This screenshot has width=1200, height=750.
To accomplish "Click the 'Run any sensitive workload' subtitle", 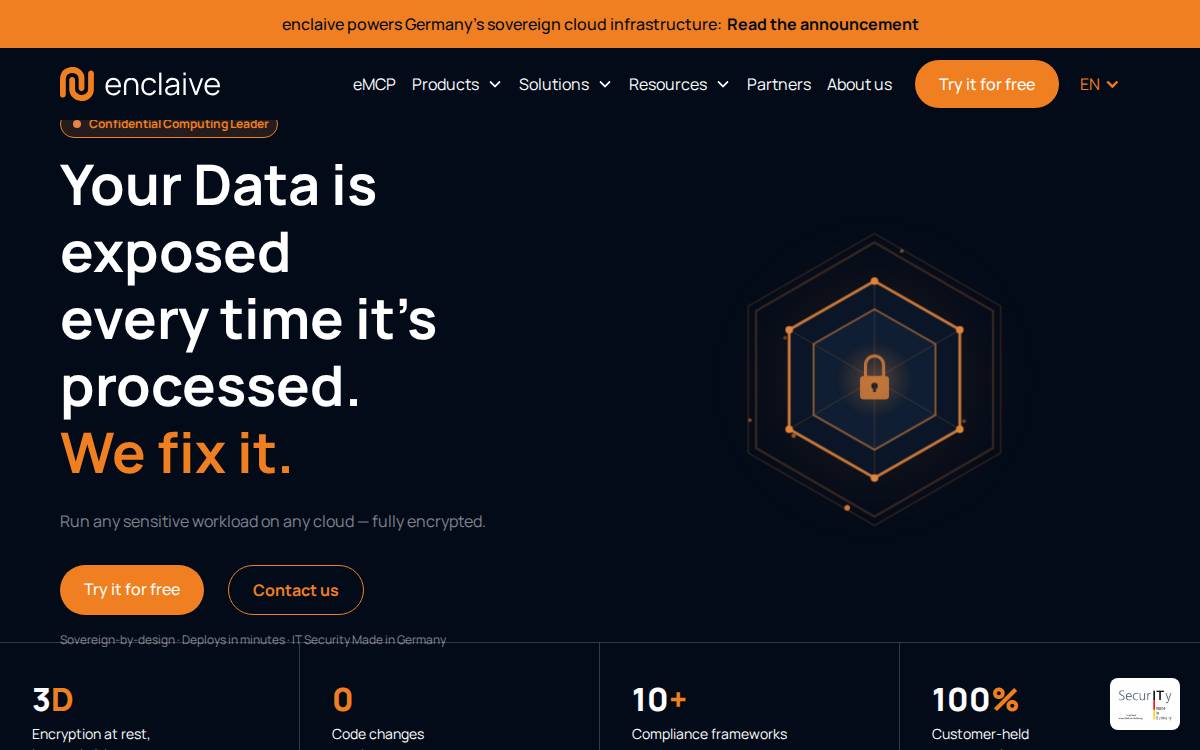I will pyautogui.click(x=273, y=521).
